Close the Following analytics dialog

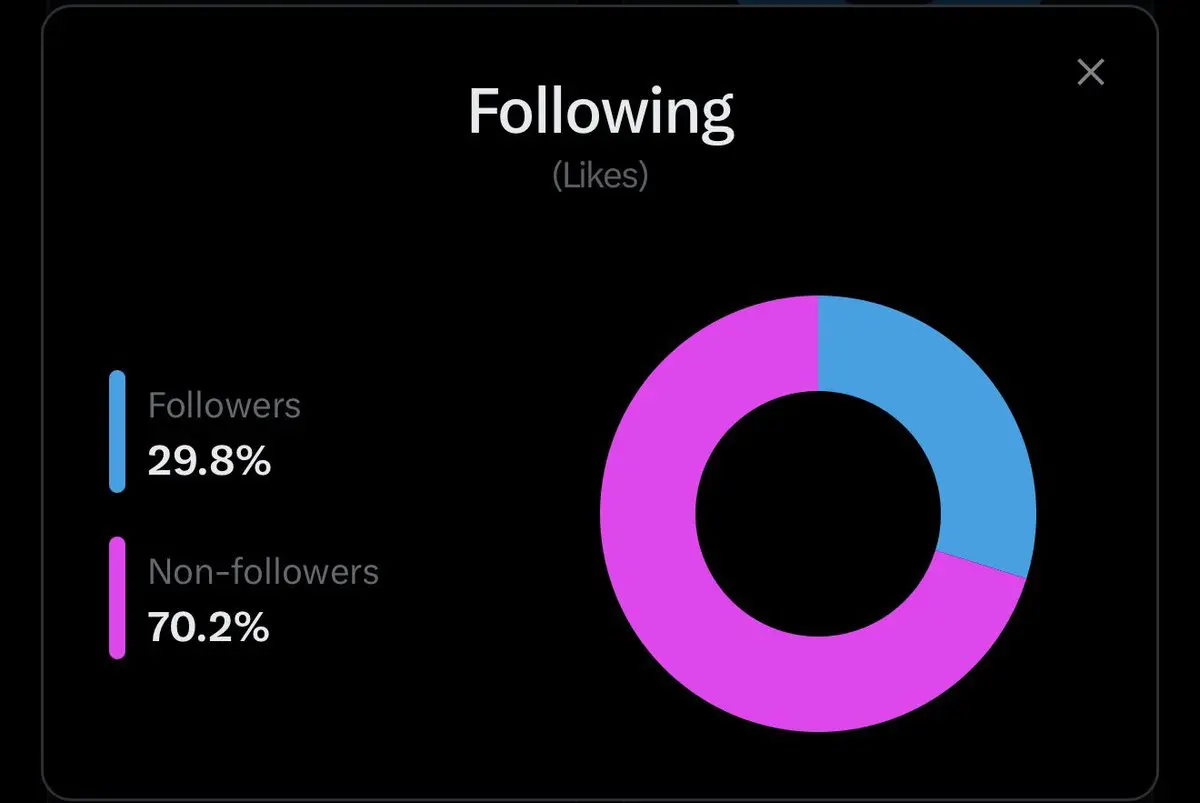pyautogui.click(x=1090, y=72)
